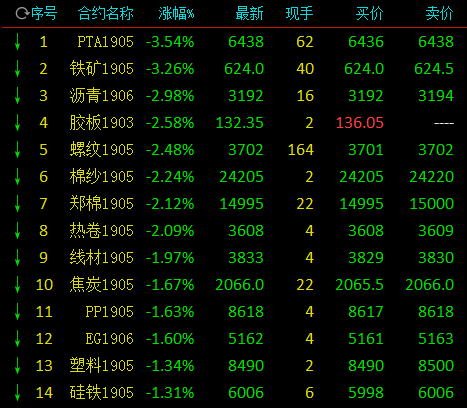Click the down arrow on 热卷1905 row
Screen dimensions: 467x408
point(17,231)
